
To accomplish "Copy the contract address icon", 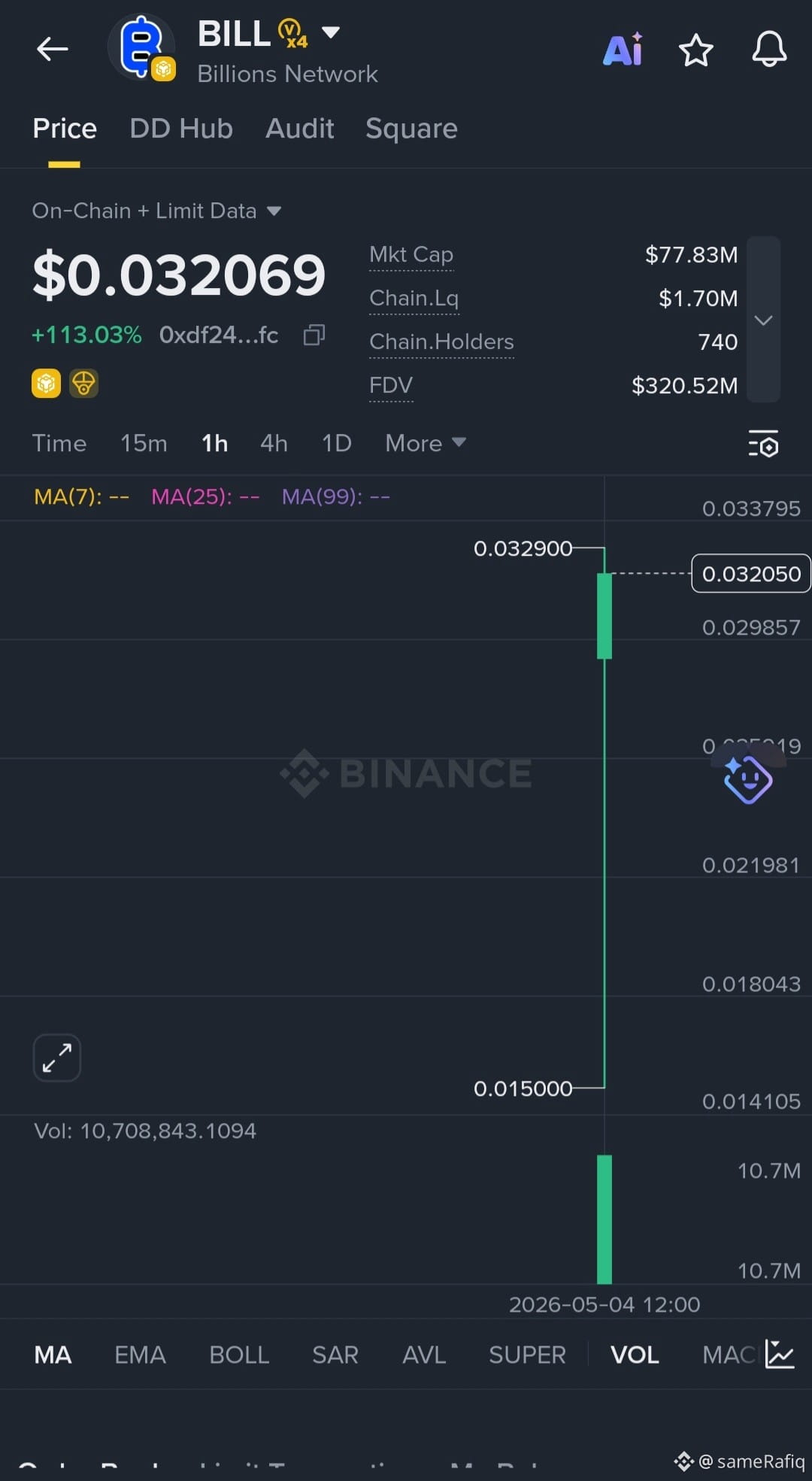I will click(x=314, y=335).
